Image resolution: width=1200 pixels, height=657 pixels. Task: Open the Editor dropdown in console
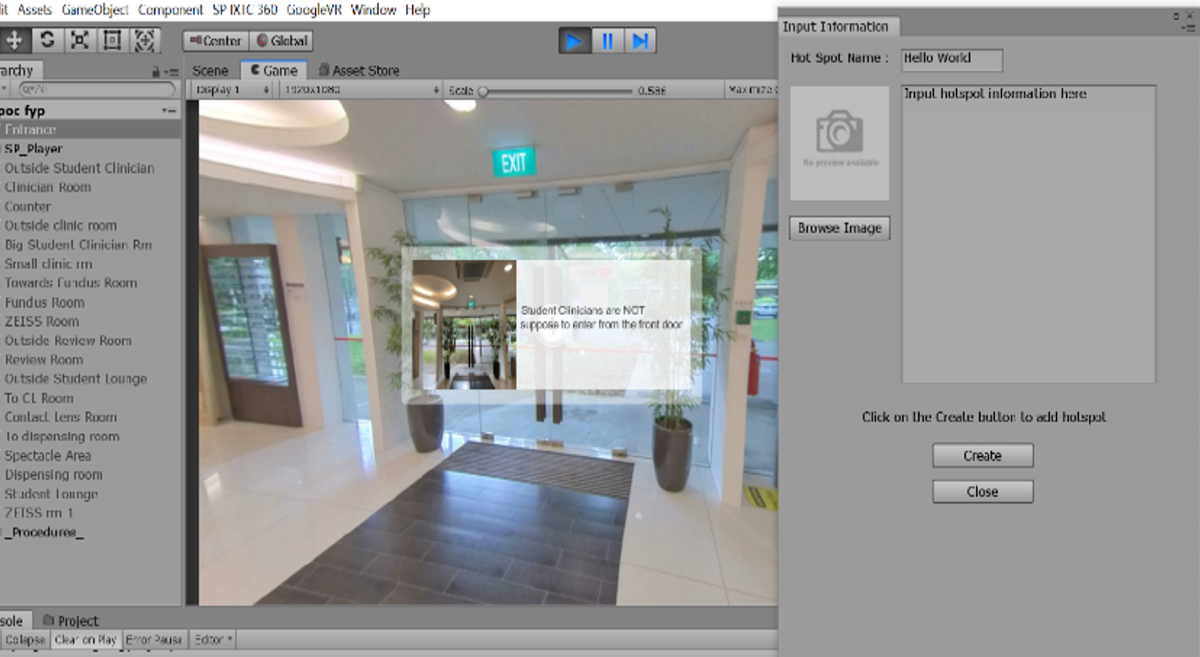tap(213, 640)
